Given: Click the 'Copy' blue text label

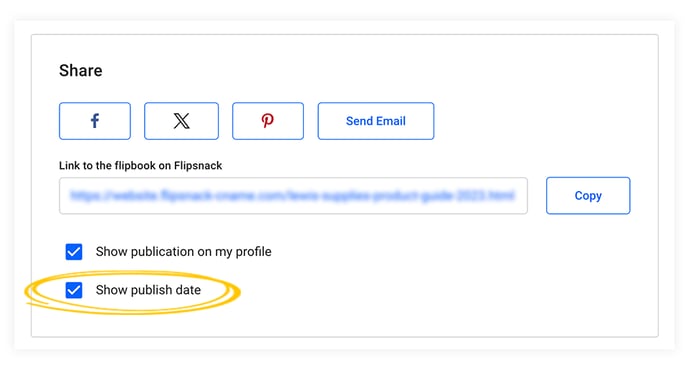Looking at the screenshot, I should coord(588,196).
